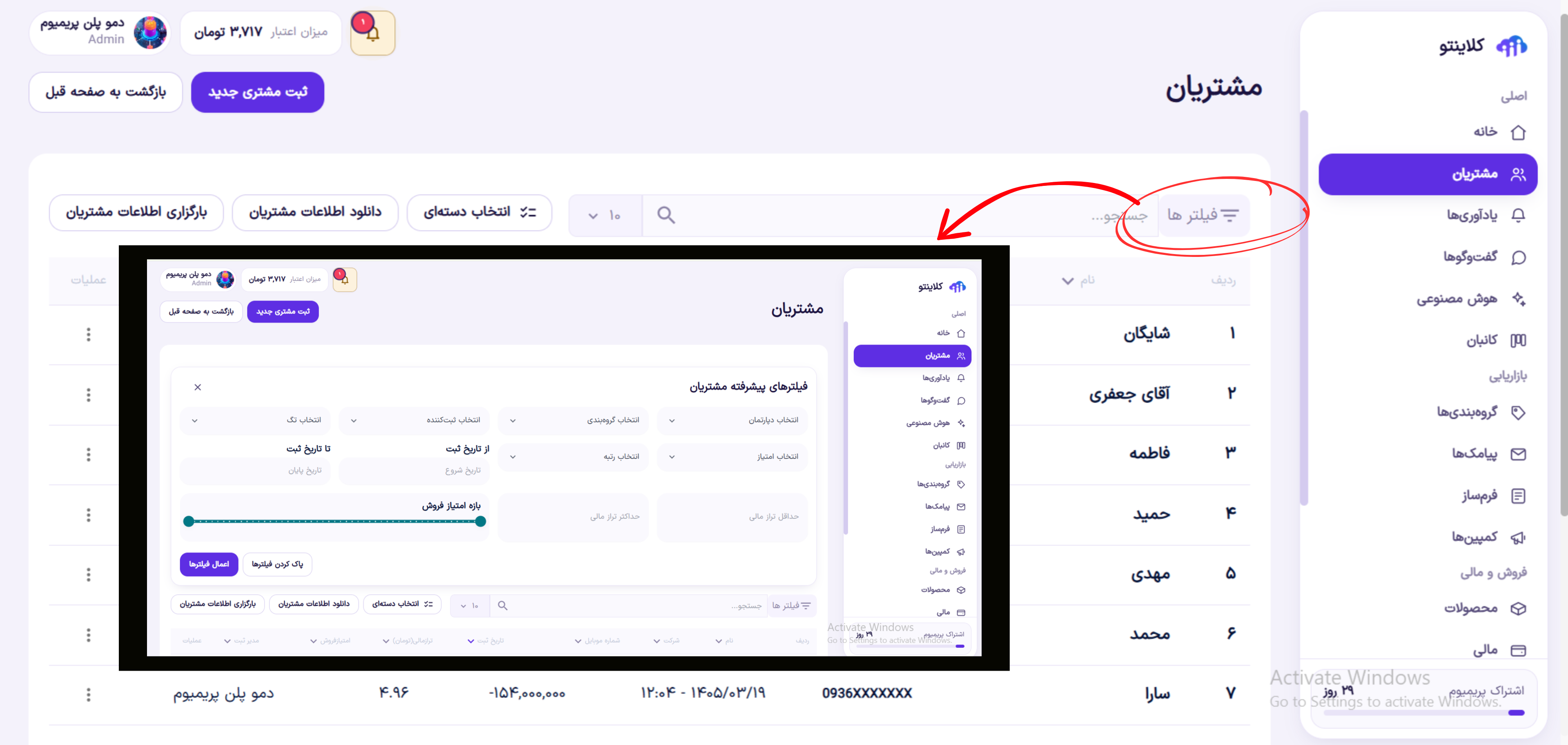Open row actions menu for فاطمه
The width and height of the screenshot is (1568, 745).
(x=88, y=455)
